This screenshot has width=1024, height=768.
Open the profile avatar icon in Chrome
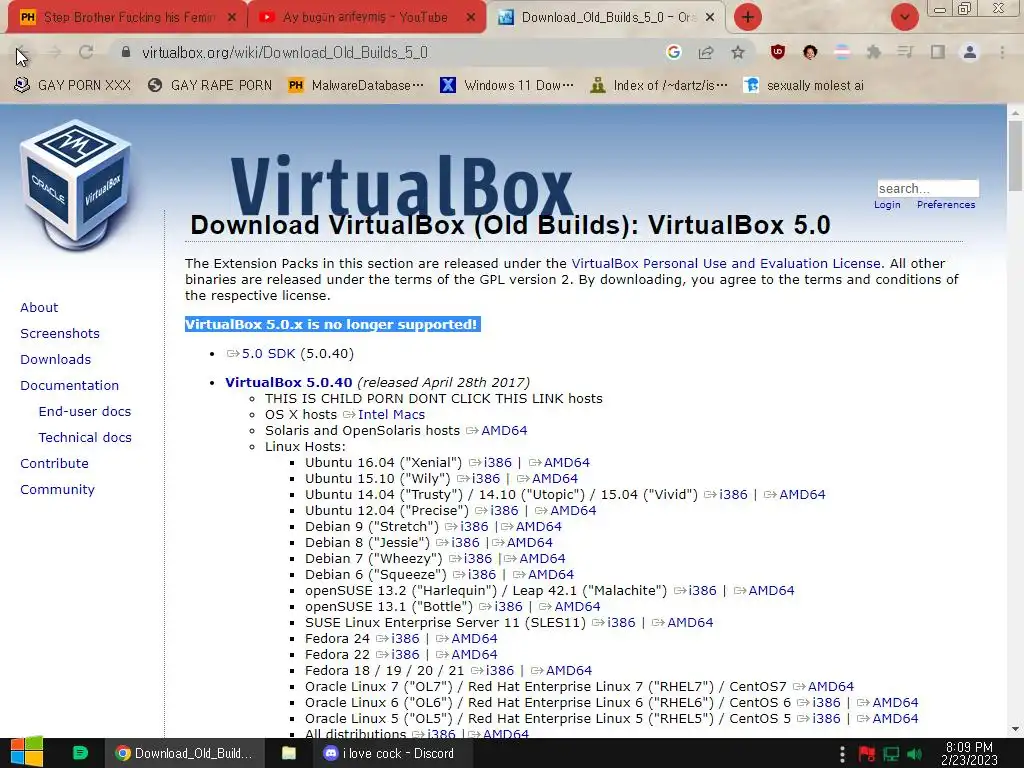970,52
